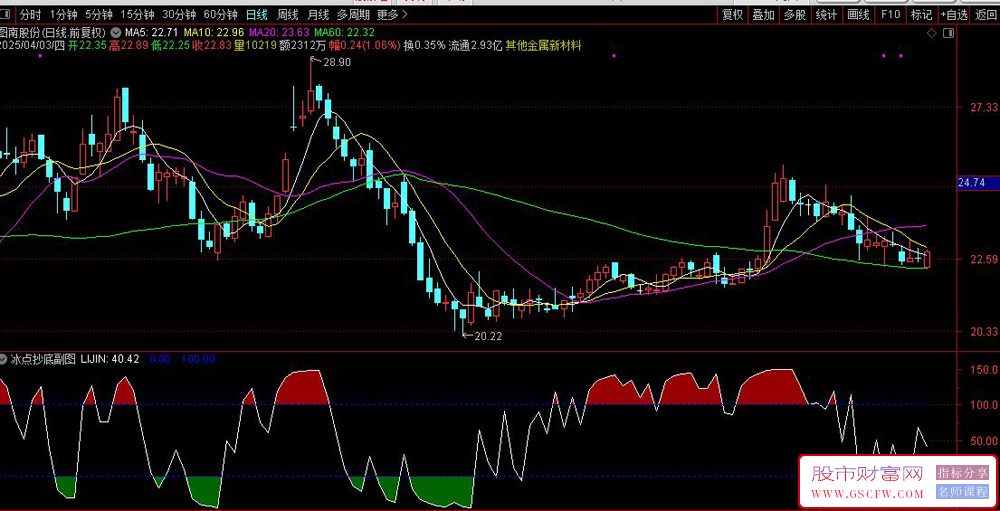
Task: Toggle the right side panel icon
Action: point(949,33)
